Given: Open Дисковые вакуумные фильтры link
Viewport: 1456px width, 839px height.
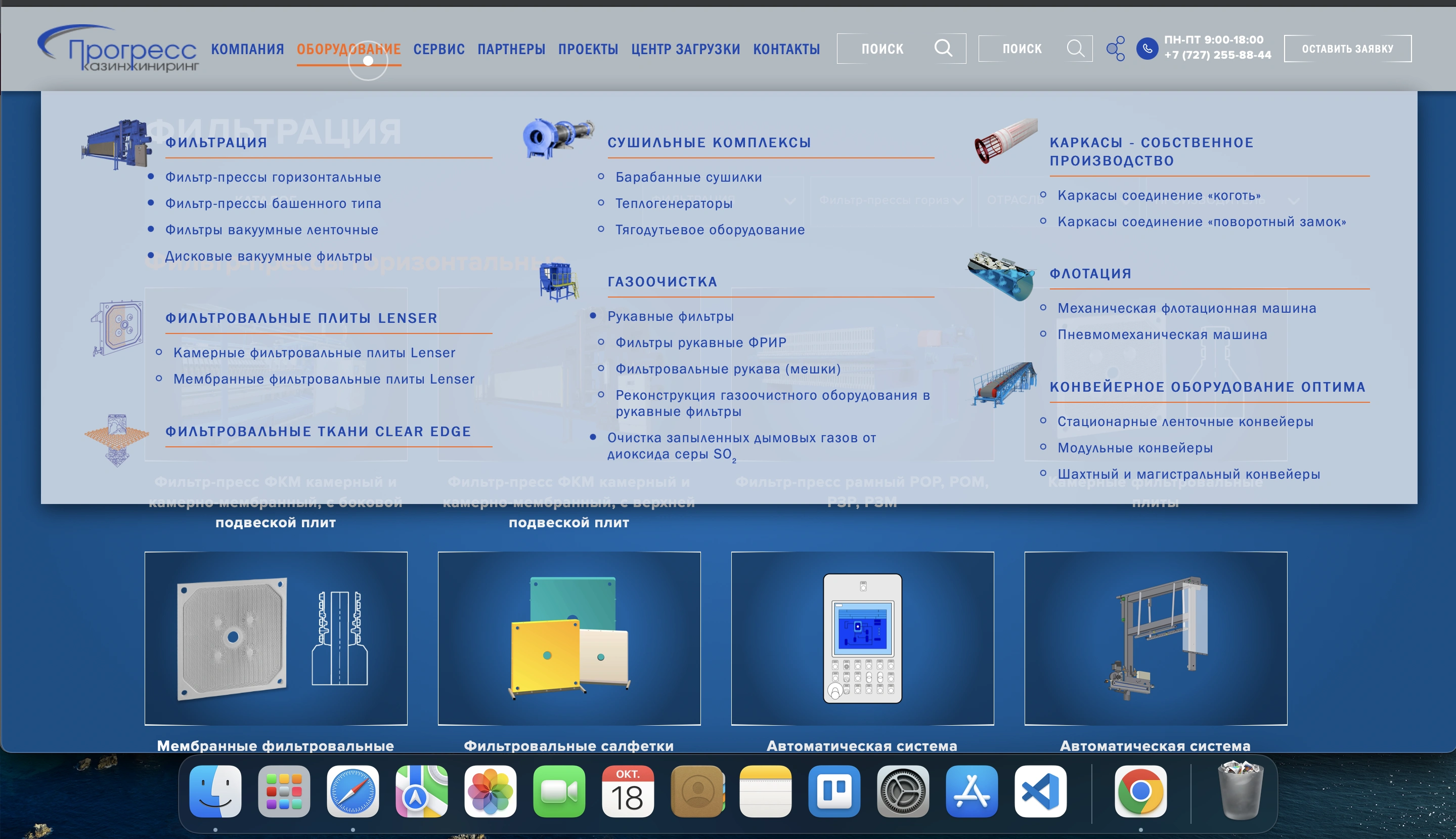Looking at the screenshot, I should pos(268,256).
